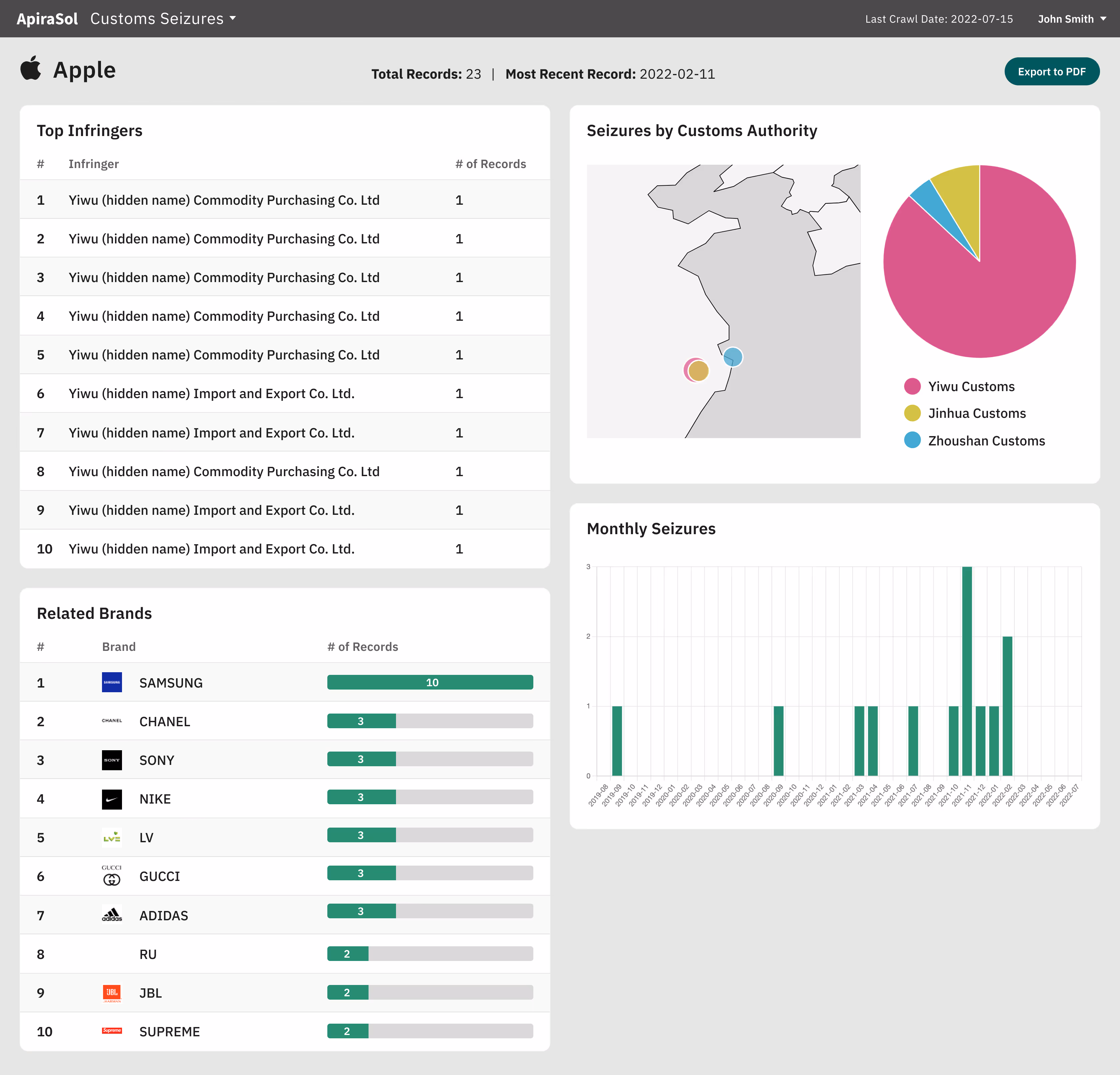Click the Gucci brand logo
This screenshot has height=1075, width=1120.
coord(111,876)
